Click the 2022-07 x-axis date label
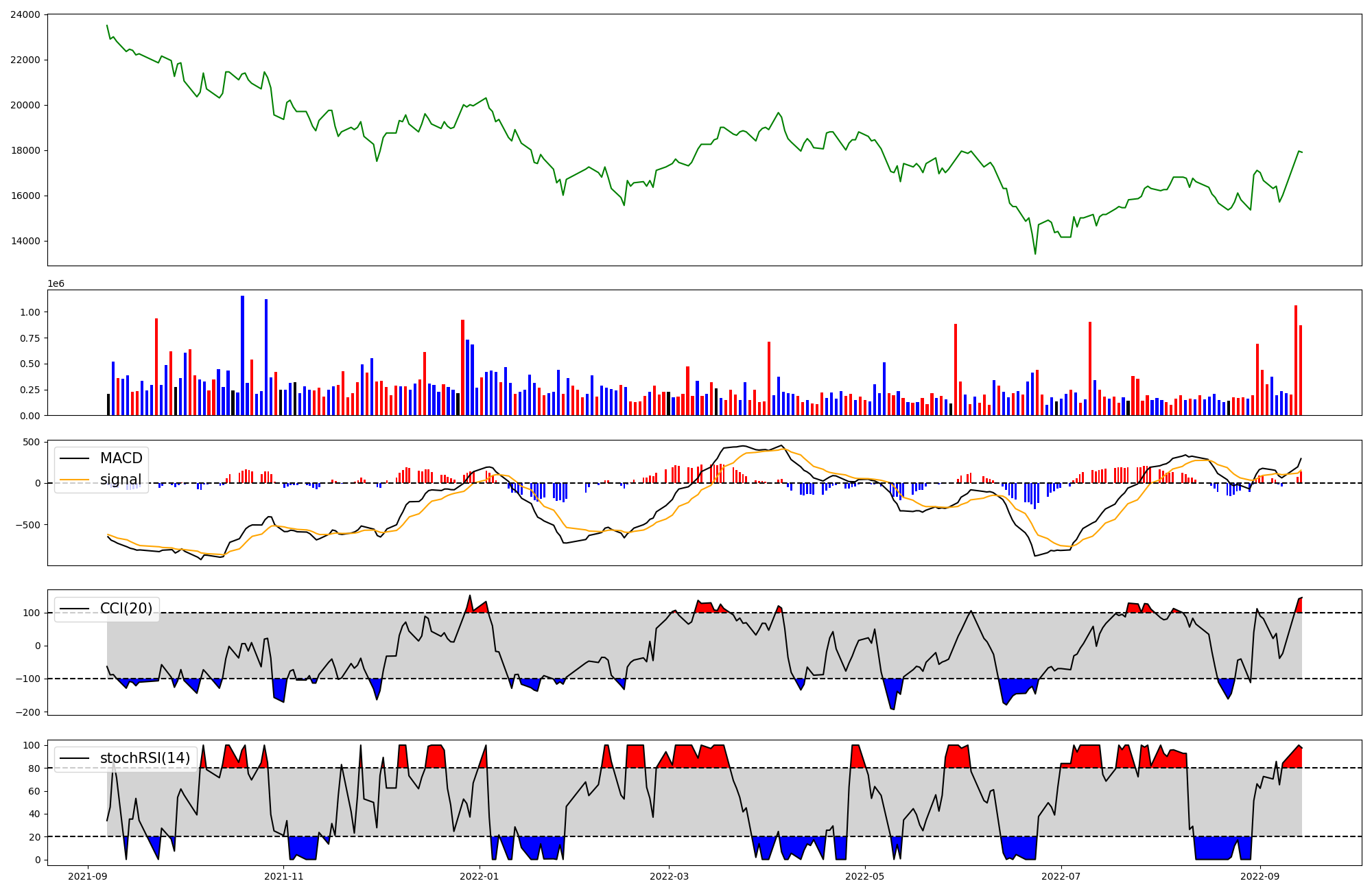The height and width of the screenshot is (892, 1372). (1061, 876)
